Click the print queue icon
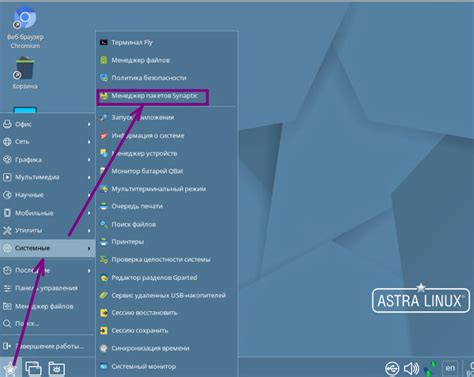Viewport: 474px width, 377px height. [x=104, y=206]
